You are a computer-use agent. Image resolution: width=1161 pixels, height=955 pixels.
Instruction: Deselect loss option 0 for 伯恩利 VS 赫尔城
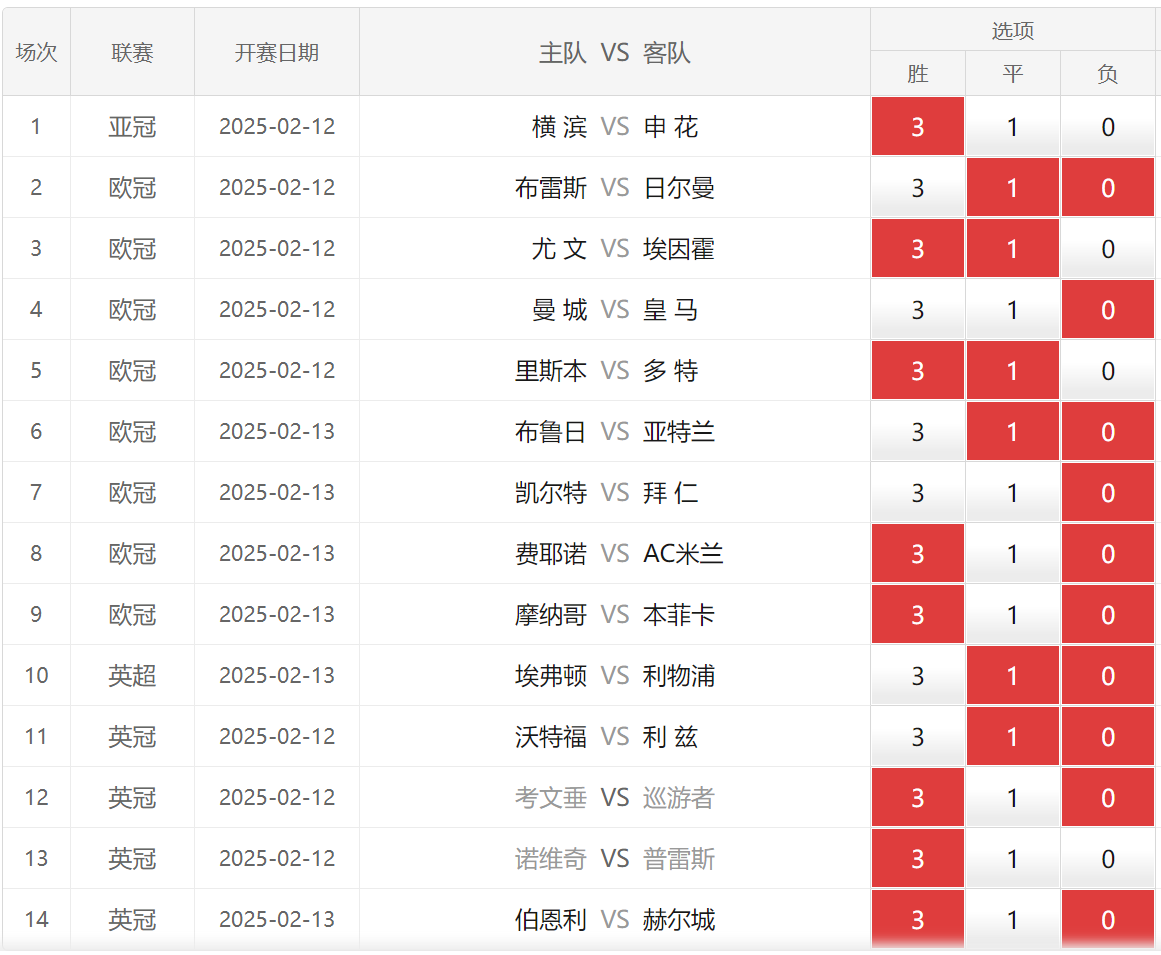pos(1108,919)
